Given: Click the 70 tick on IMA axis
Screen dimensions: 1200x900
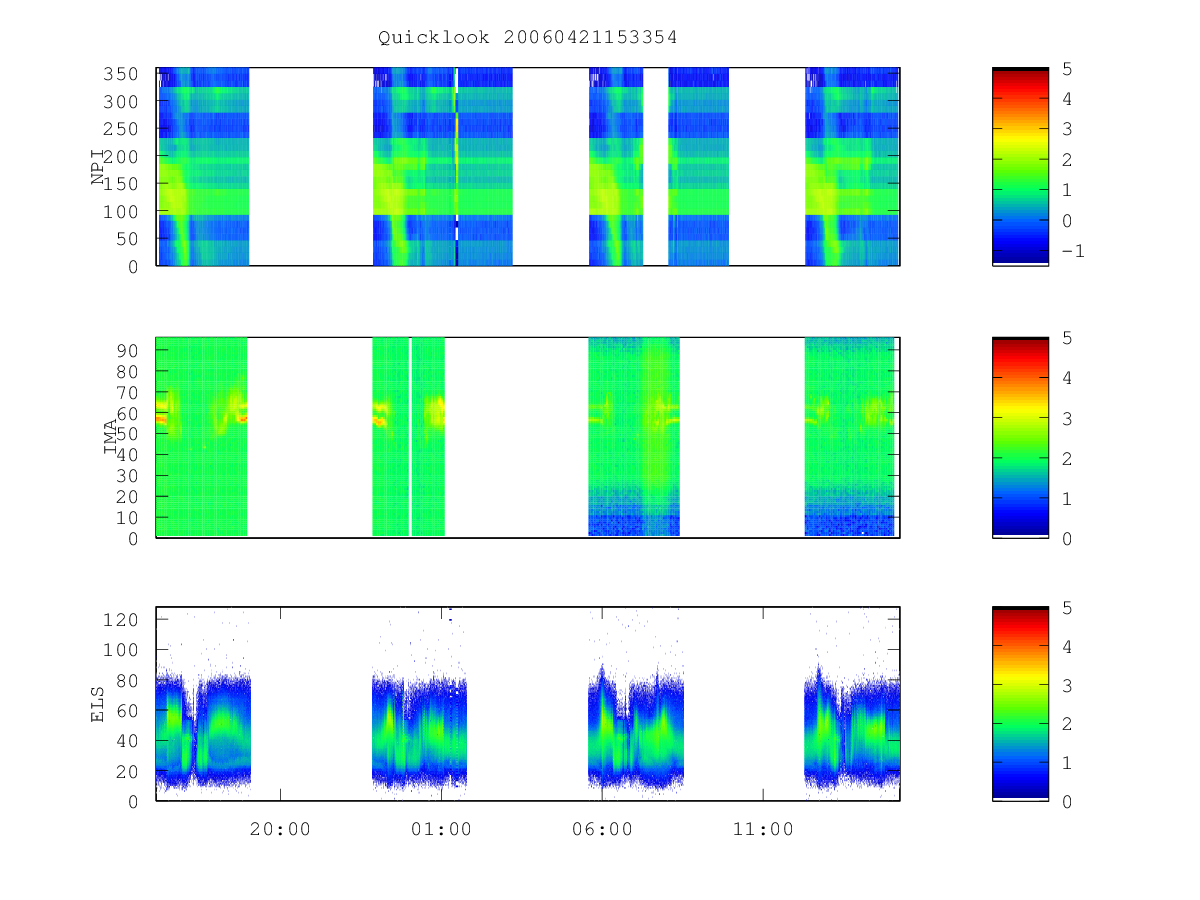Looking at the screenshot, I should coord(129,392).
